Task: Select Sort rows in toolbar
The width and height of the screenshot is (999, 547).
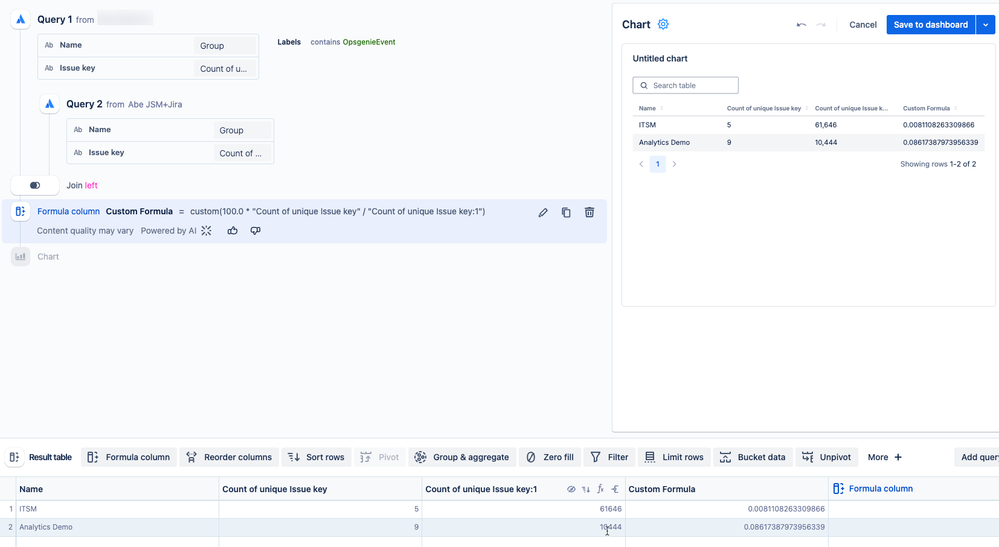Action: pos(317,457)
